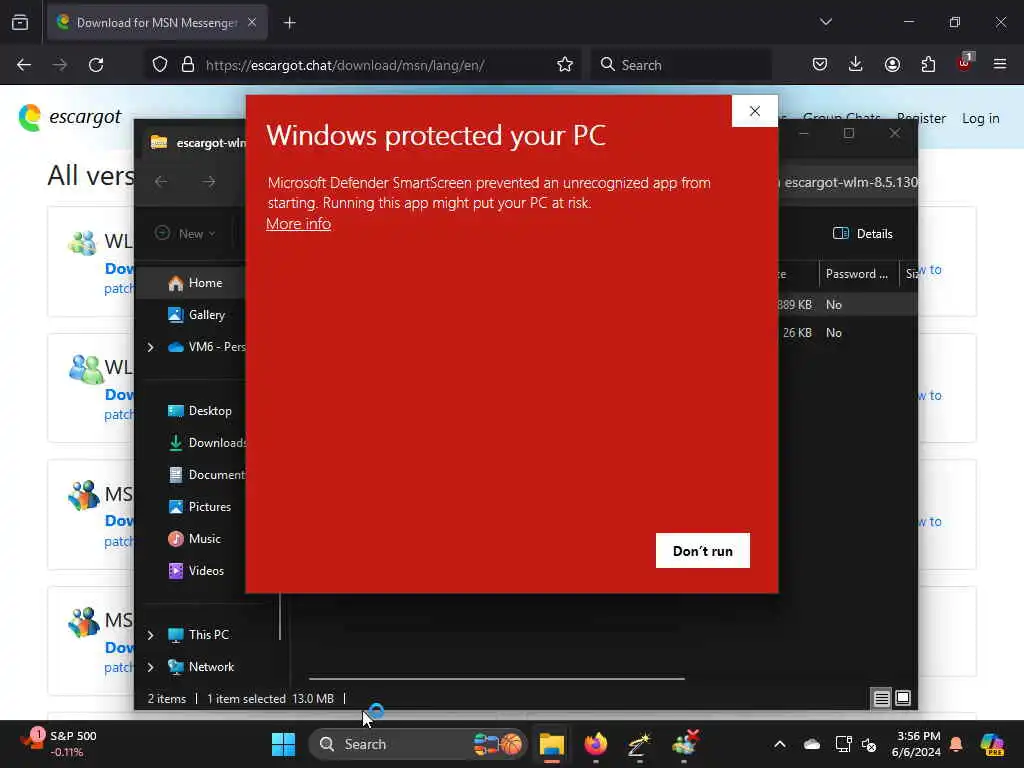Image resolution: width=1024 pixels, height=768 pixels.
Task: Open the network display tray icon
Action: (843, 744)
